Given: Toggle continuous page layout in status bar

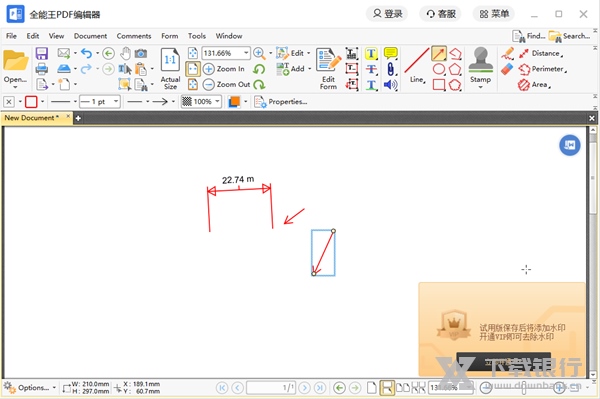Looking at the screenshot, I should [x=387, y=388].
